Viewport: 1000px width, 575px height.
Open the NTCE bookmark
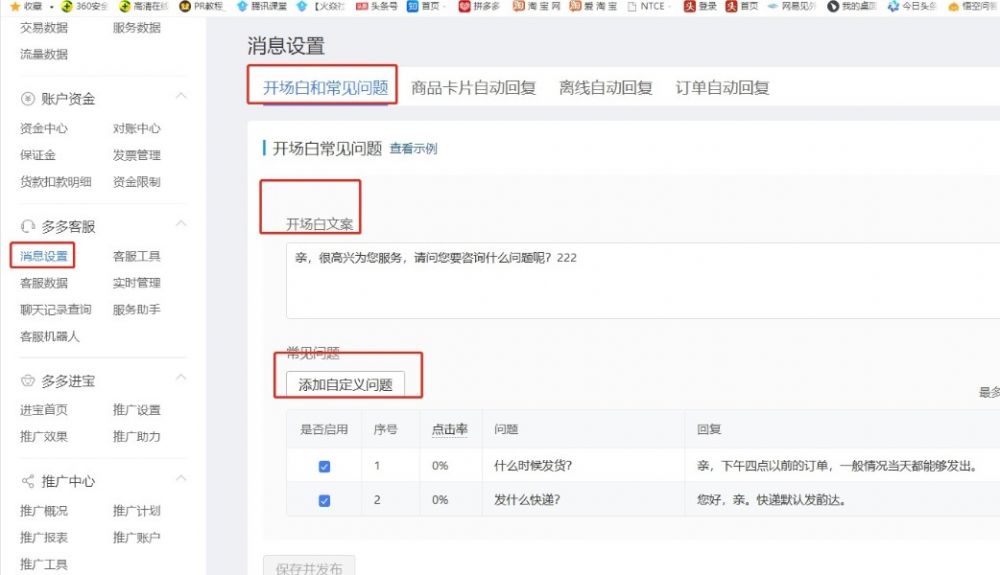click(x=646, y=6)
